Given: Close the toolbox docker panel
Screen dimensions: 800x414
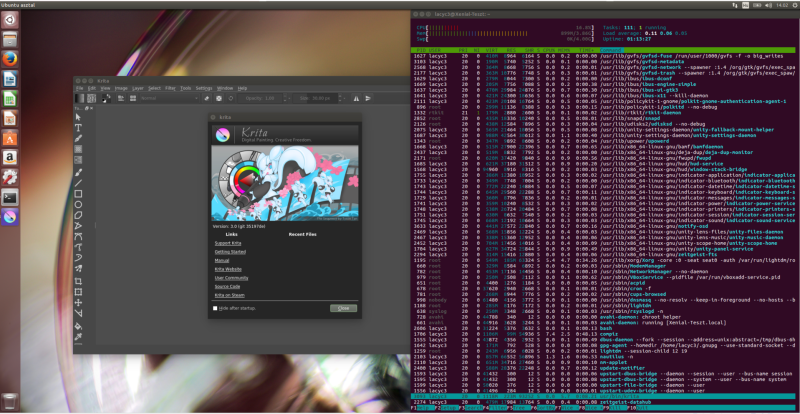Looking at the screenshot, I should pos(91,108).
